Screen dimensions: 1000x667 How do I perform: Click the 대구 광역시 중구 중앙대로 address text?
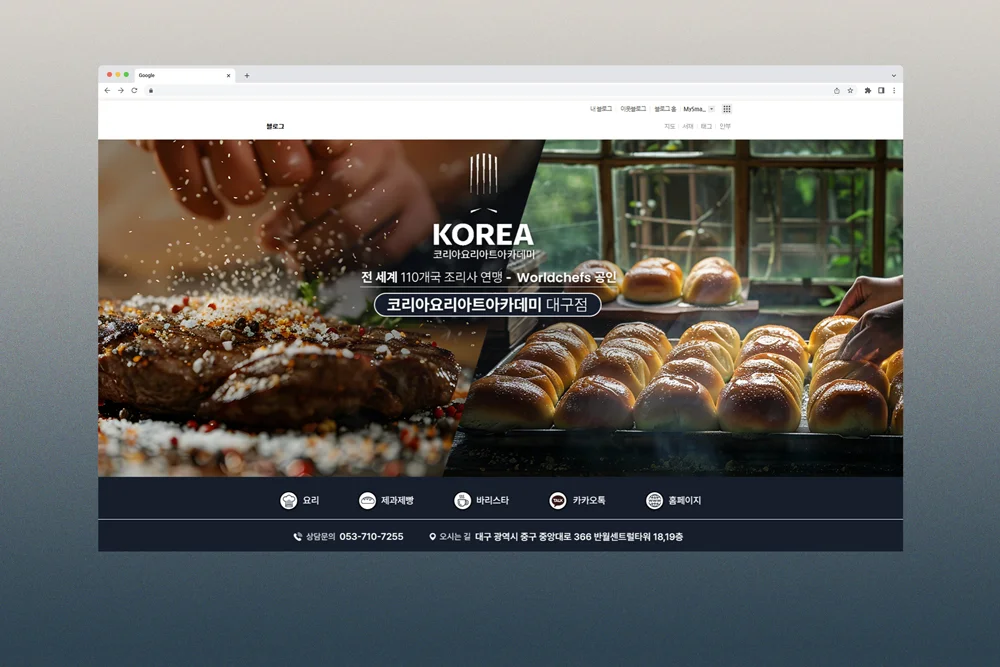pyautogui.click(x=579, y=537)
